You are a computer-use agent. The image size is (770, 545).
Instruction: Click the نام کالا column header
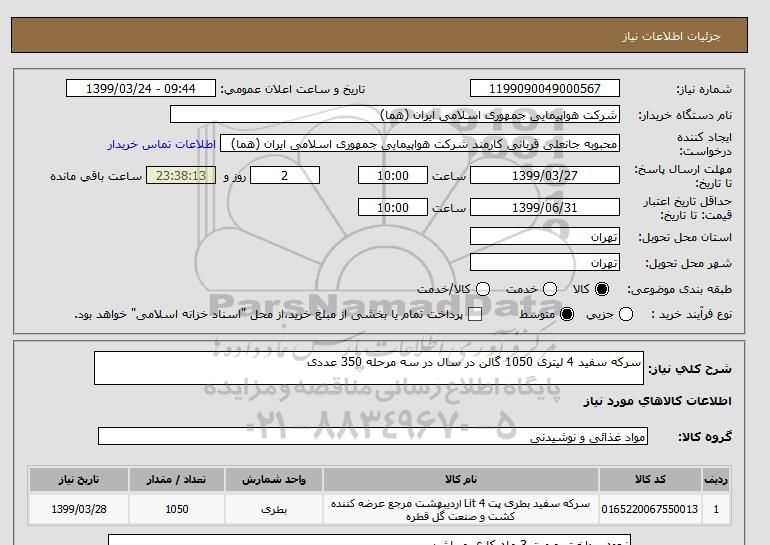(461, 480)
